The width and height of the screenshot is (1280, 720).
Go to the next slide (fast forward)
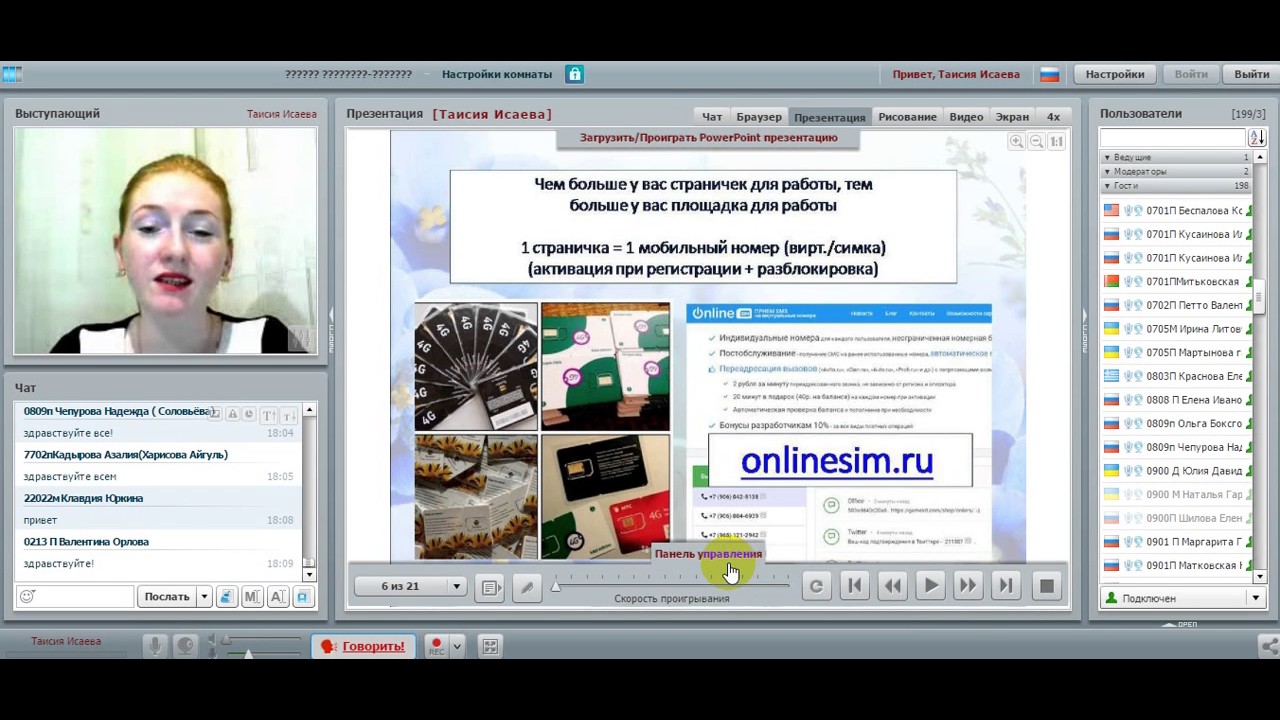pyautogui.click(x=968, y=586)
